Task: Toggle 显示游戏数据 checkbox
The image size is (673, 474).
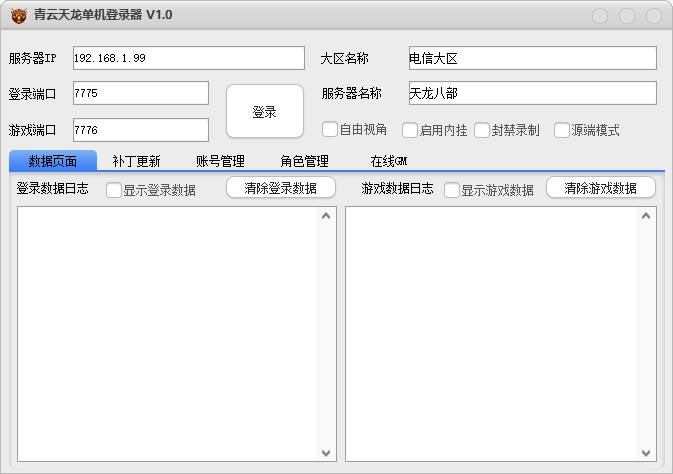Action: tap(452, 190)
